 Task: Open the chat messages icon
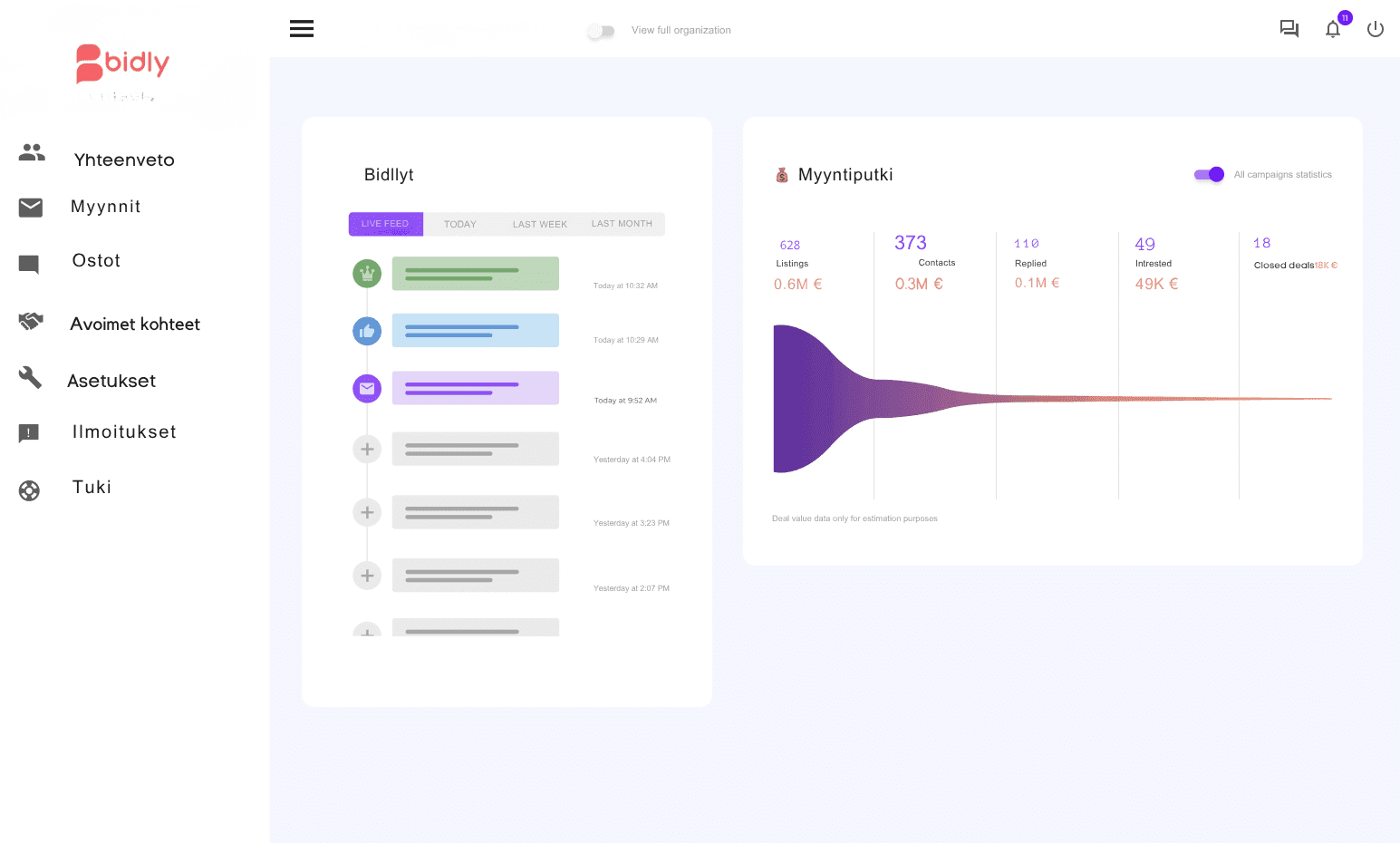click(x=1289, y=29)
